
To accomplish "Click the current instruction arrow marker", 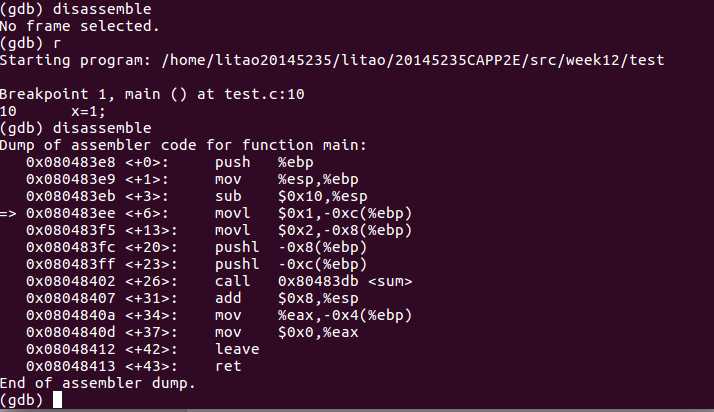I will point(9,213).
